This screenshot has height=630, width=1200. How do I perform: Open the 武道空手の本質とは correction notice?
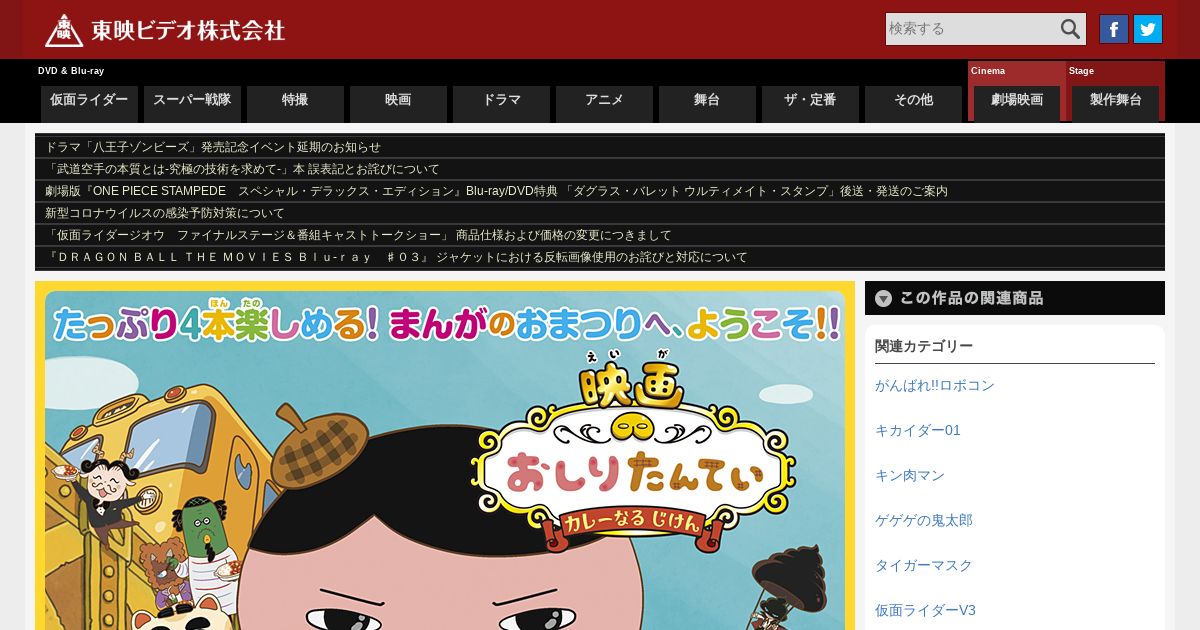pyautogui.click(x=242, y=169)
